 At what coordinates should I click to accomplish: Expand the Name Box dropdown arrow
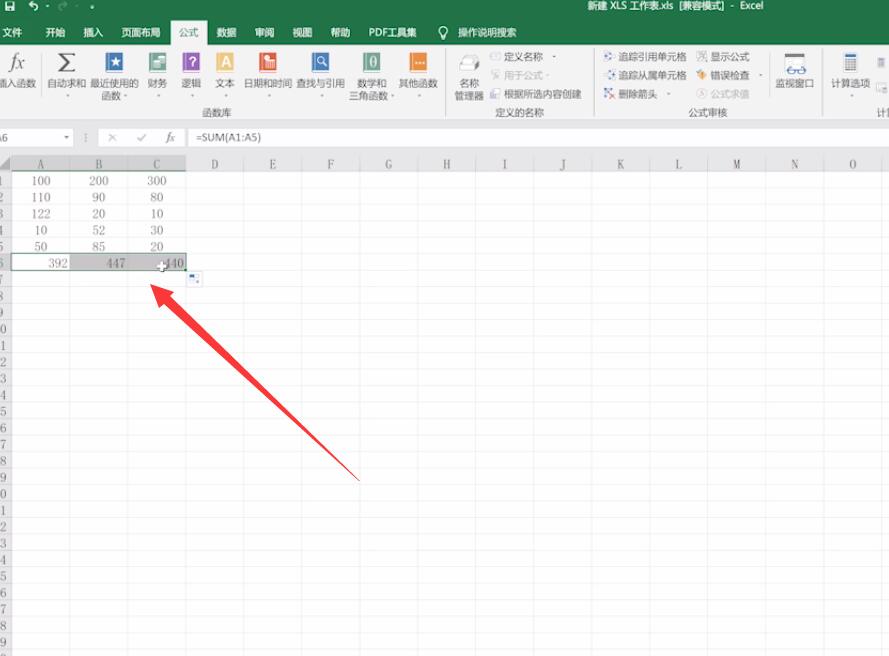[66, 137]
